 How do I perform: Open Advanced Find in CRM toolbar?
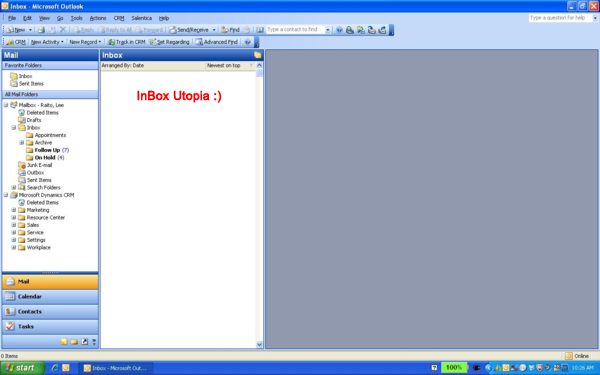(x=217, y=42)
